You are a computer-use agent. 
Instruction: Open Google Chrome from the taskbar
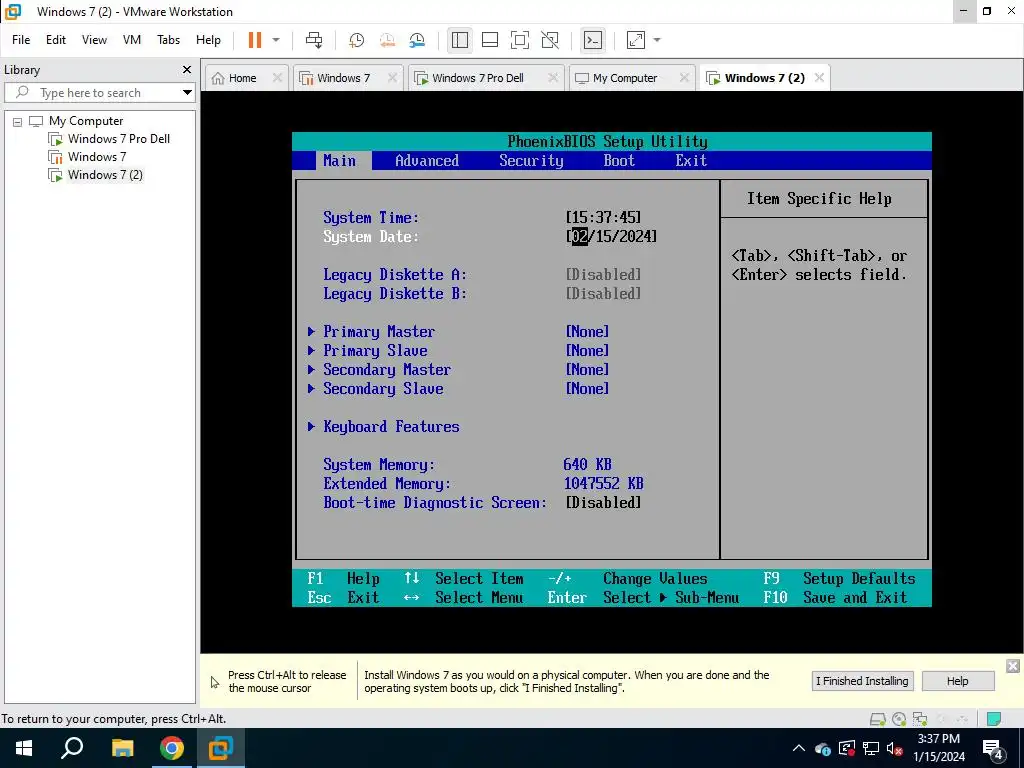(x=172, y=748)
